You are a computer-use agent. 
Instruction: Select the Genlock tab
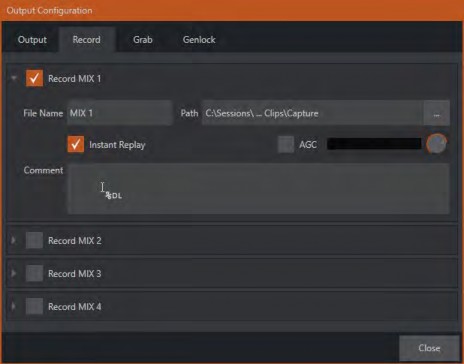(199, 40)
